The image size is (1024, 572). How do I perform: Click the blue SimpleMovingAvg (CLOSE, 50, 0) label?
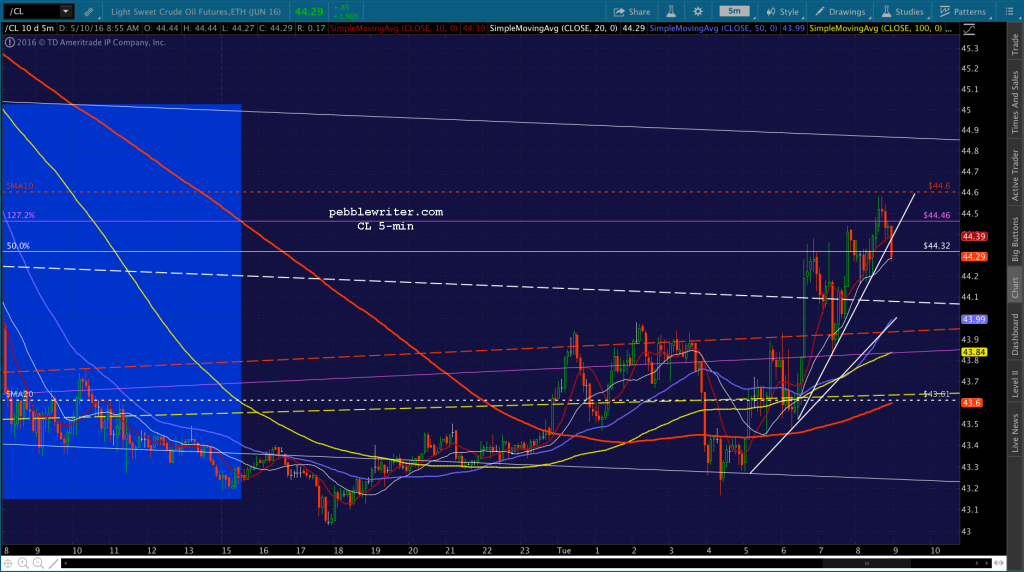pos(713,29)
